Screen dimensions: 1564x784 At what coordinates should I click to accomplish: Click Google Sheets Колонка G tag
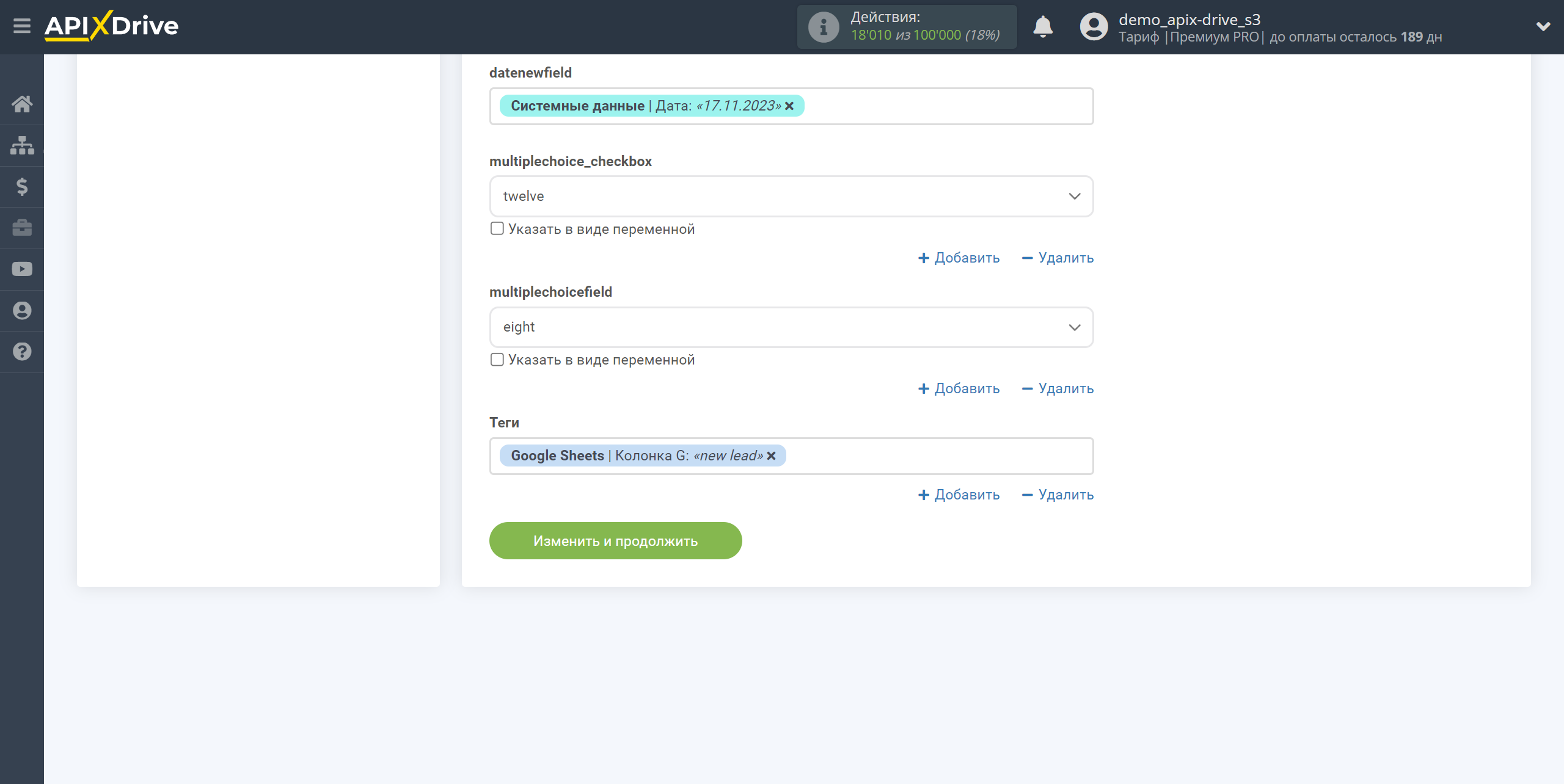642,456
